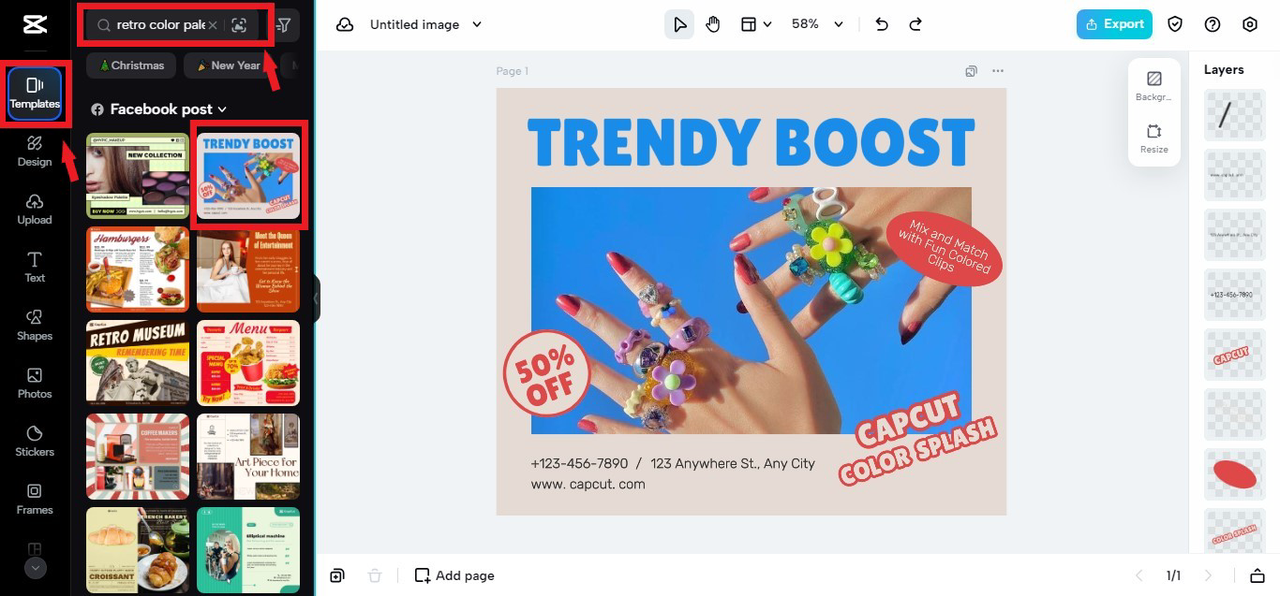Switch to the Design tab
The image size is (1280, 596).
point(34,151)
